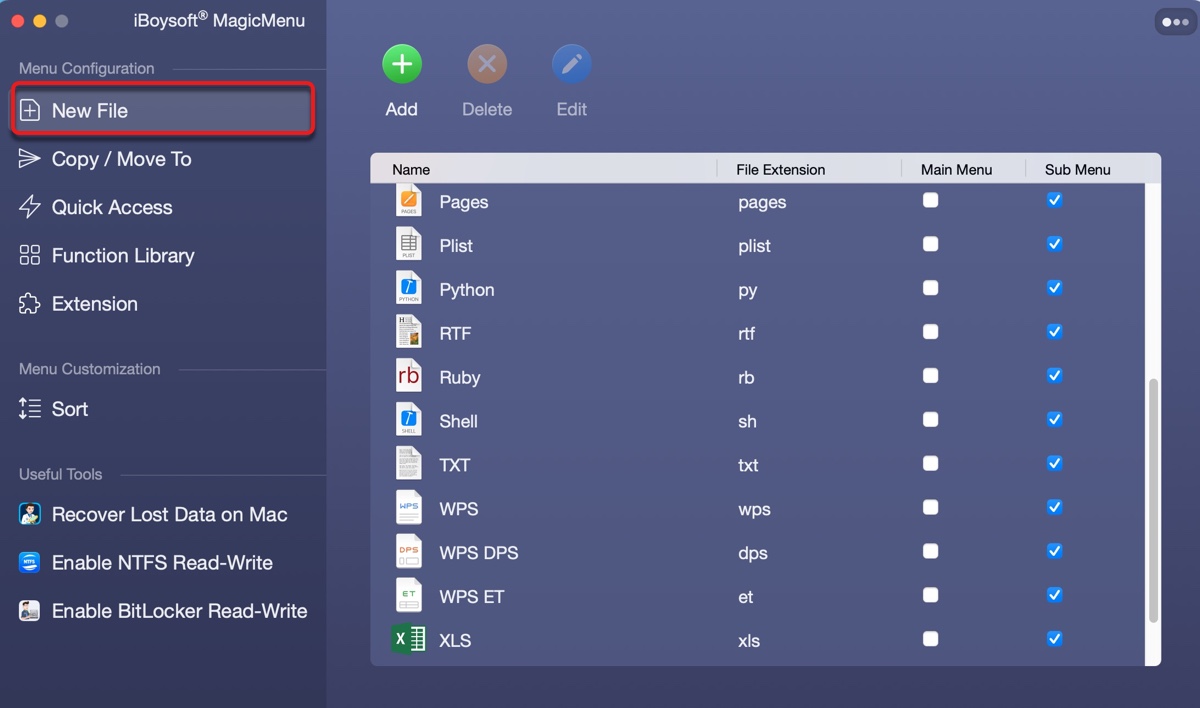Disable Sub Menu checkbox for WPS ET

click(x=1054, y=596)
